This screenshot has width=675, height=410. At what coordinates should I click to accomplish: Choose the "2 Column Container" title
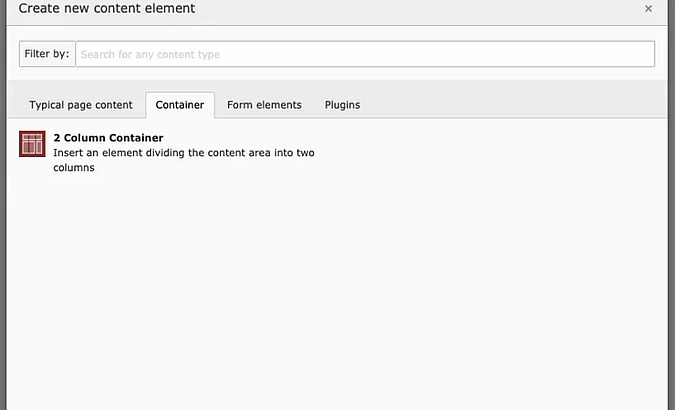point(108,138)
